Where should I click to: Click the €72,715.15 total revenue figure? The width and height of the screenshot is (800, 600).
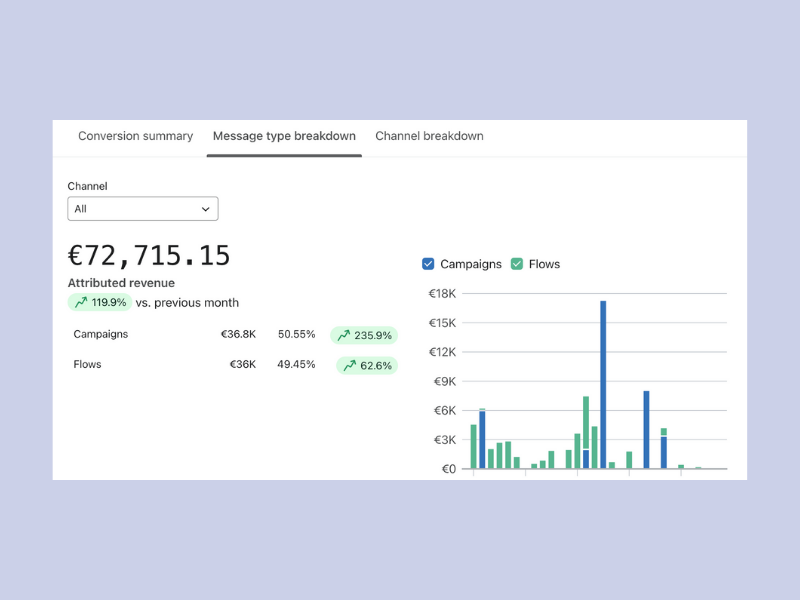[149, 256]
